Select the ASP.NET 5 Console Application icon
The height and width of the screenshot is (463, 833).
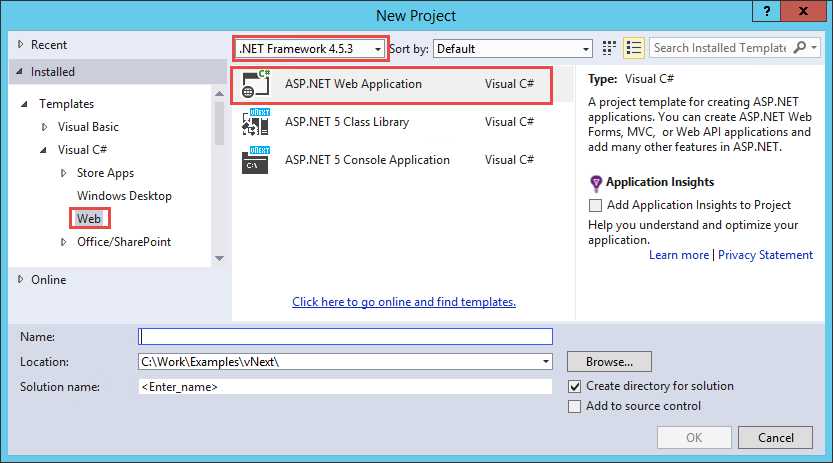[256, 160]
